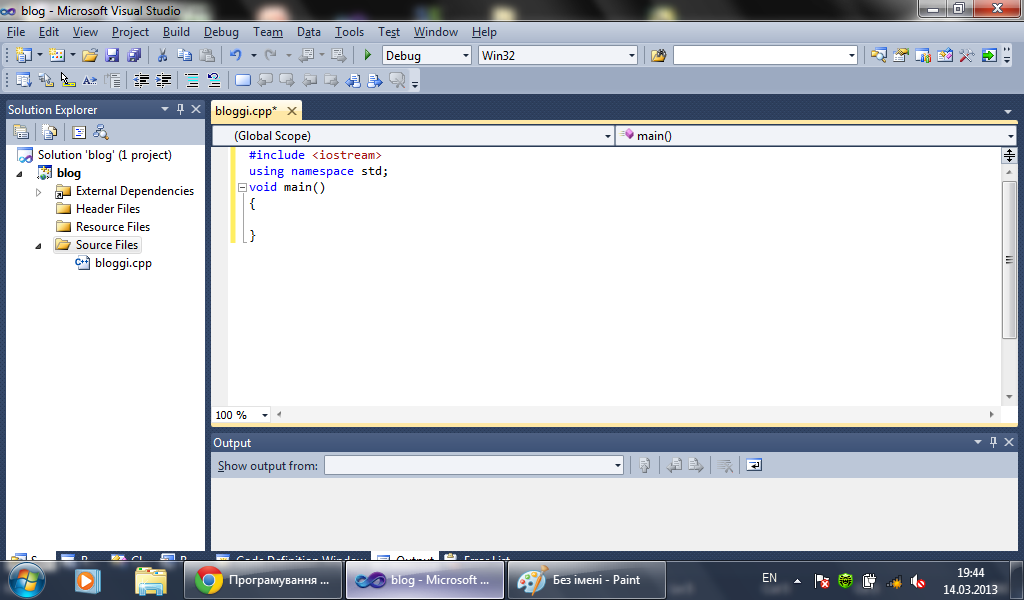The image size is (1024, 600).
Task: Toggle auto-hide pin of Solution Explorer
Action: tap(180, 110)
